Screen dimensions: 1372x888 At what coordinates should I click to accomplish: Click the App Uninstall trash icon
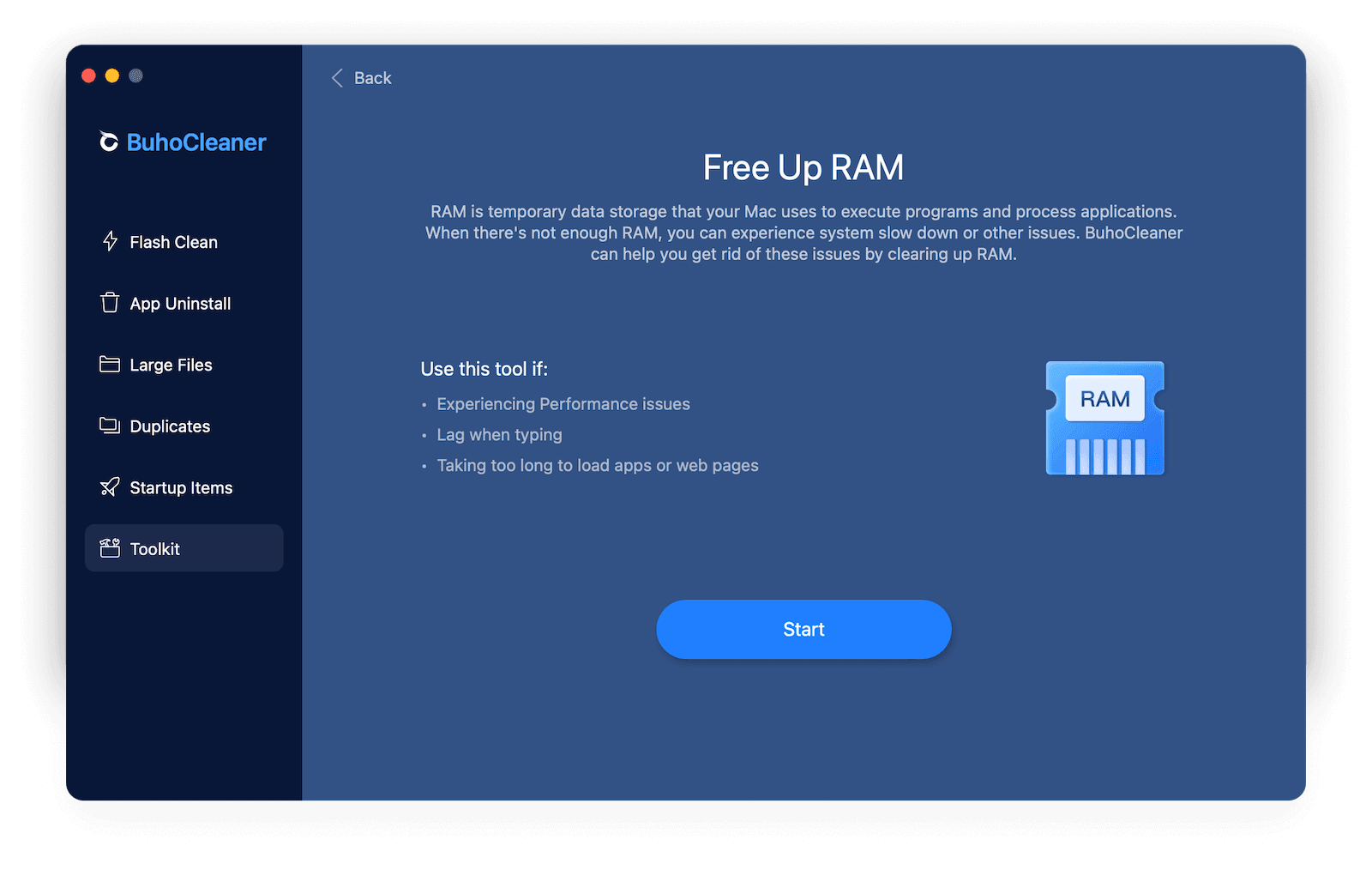[109, 303]
